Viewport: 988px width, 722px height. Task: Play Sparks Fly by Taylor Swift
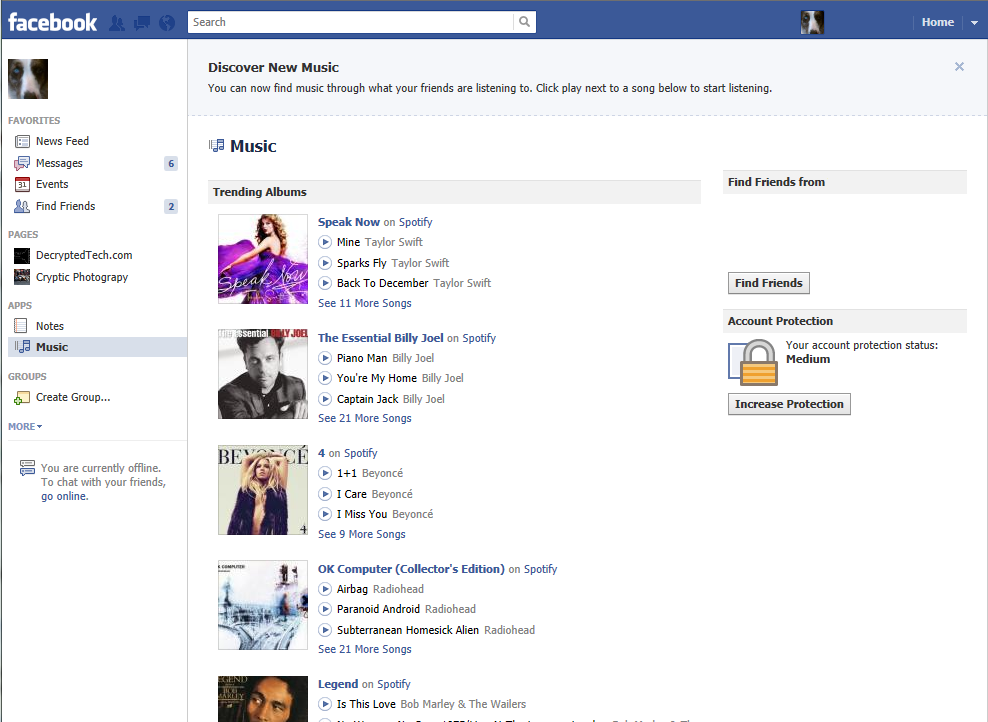(325, 263)
